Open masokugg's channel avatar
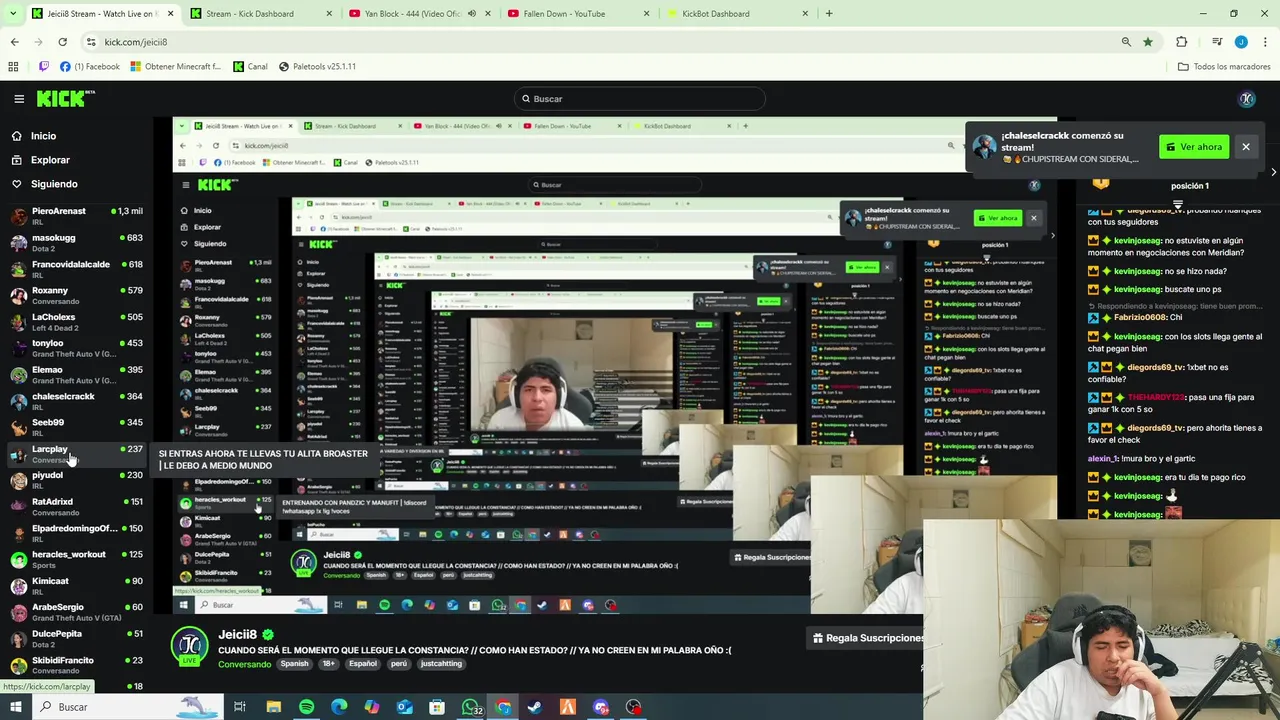This screenshot has width=1280, height=720. pyautogui.click(x=18, y=242)
